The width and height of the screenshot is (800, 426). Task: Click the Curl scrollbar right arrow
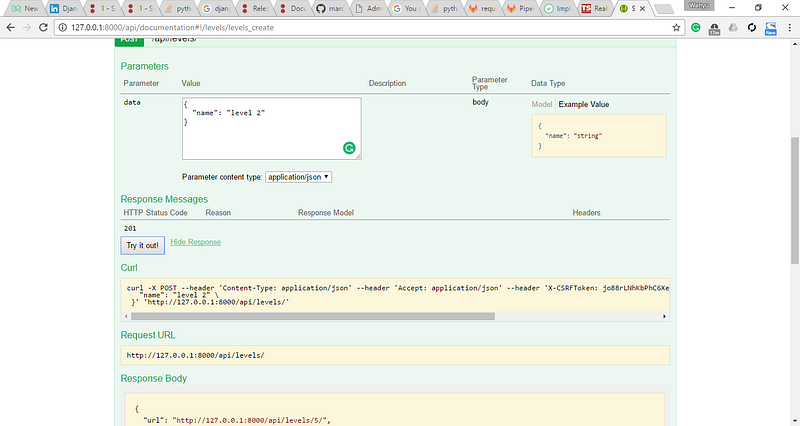tap(664, 316)
